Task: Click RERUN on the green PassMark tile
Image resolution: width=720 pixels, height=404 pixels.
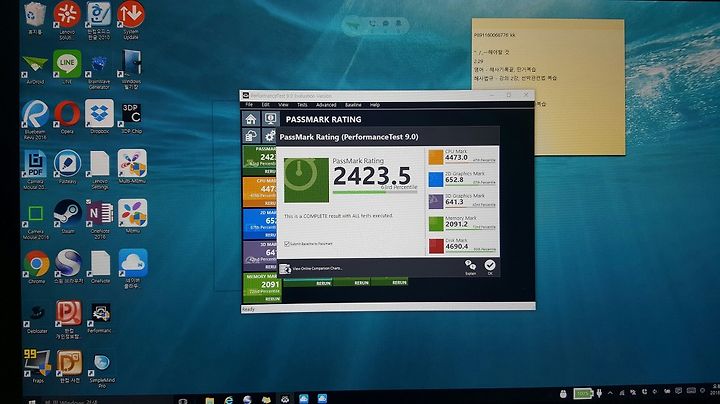Action: pos(270,171)
